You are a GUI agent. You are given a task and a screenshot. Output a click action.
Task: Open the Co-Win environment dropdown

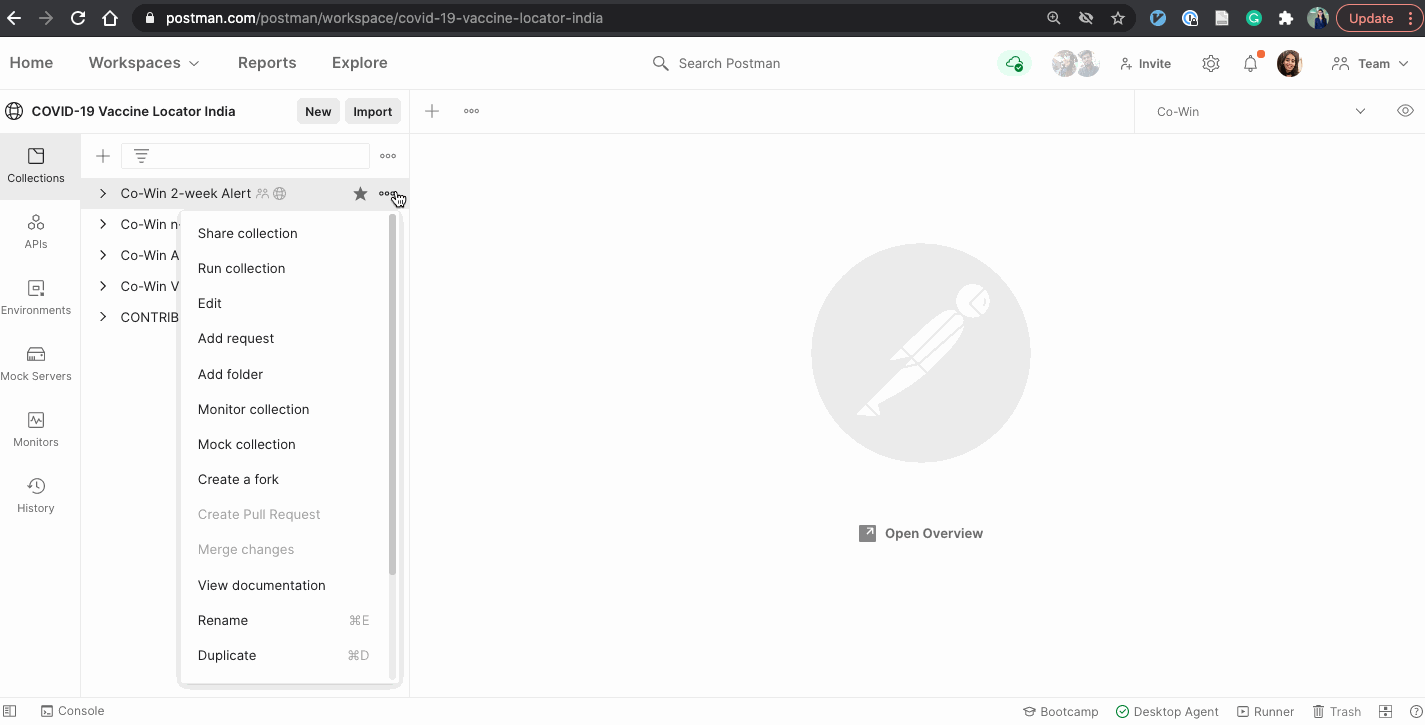coord(1260,111)
